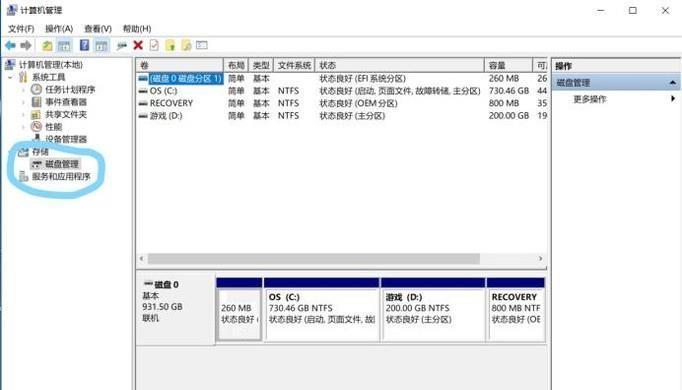Viewport: 682px width, 390px height.
Task: Collapse the 系统工具 tree node
Action: coord(10,77)
